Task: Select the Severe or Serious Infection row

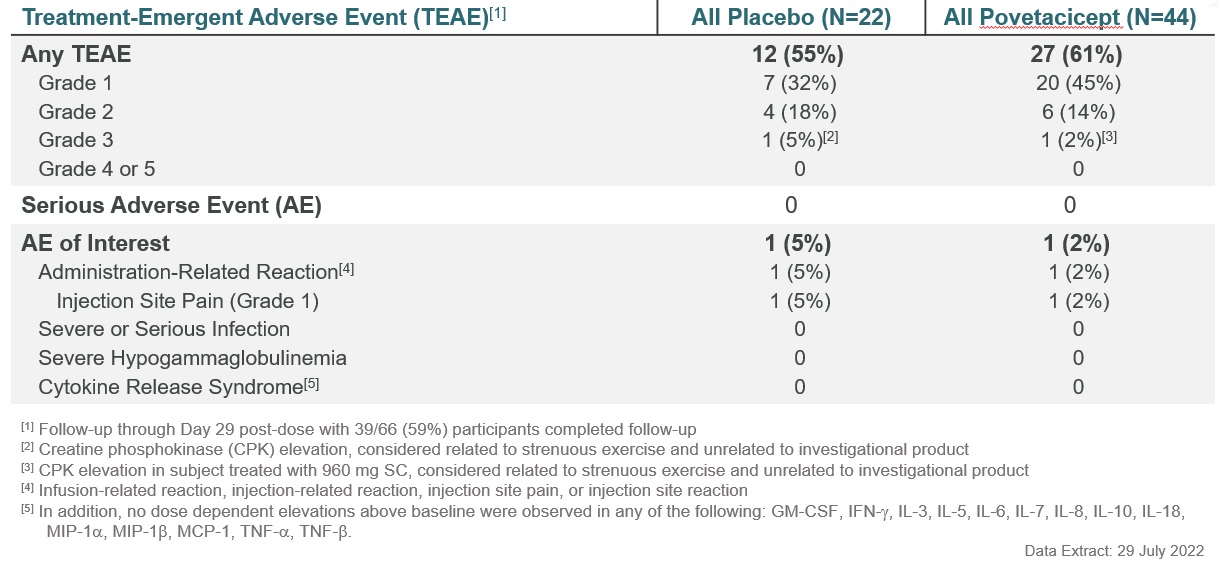Action: pos(164,329)
